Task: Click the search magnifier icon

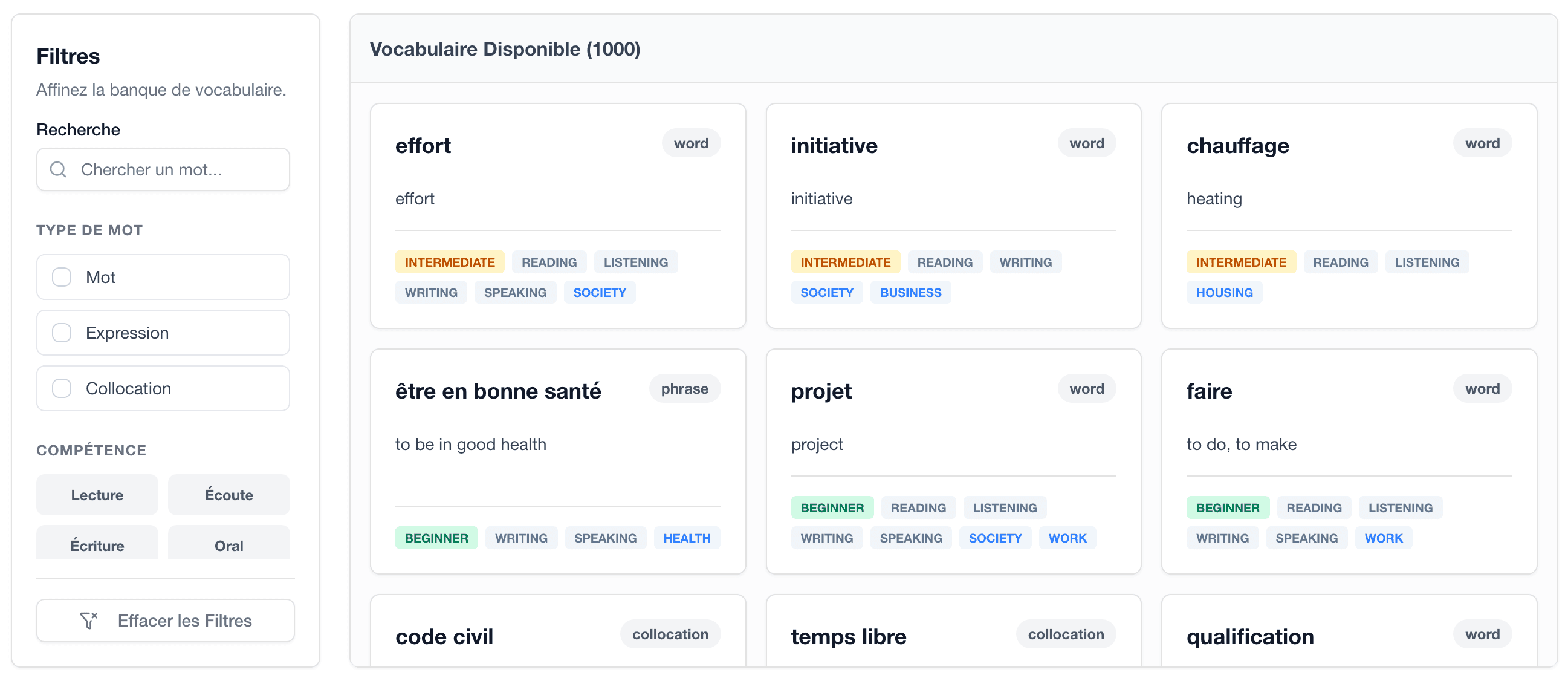Action: pos(58,169)
